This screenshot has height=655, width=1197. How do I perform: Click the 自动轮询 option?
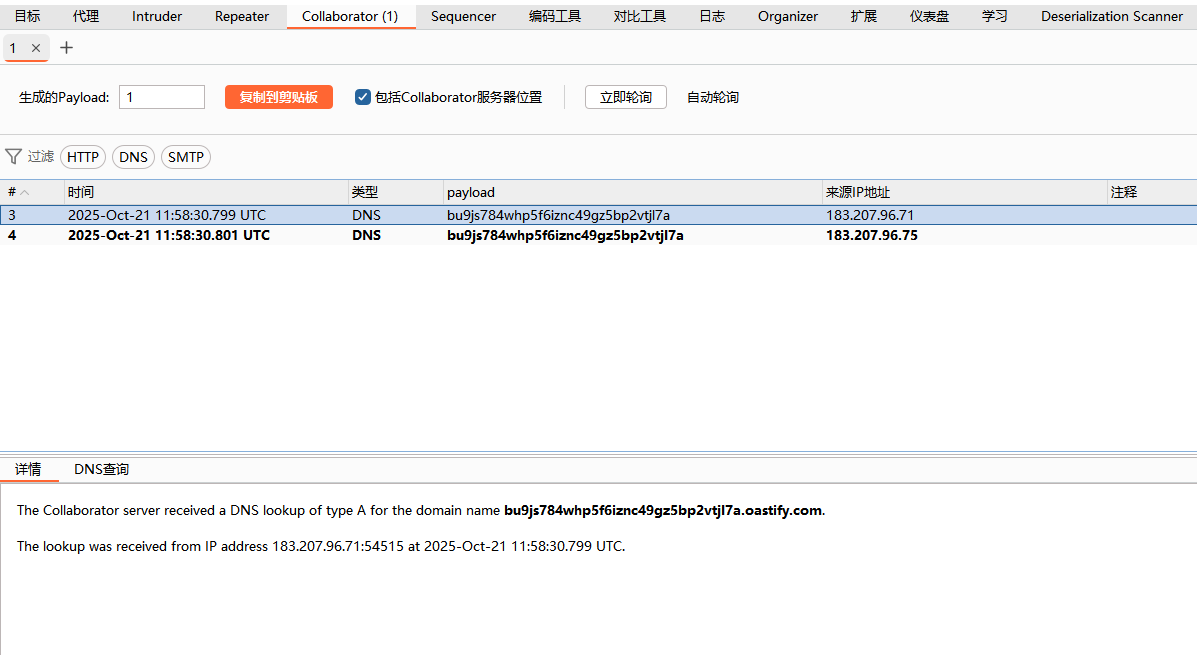point(712,97)
